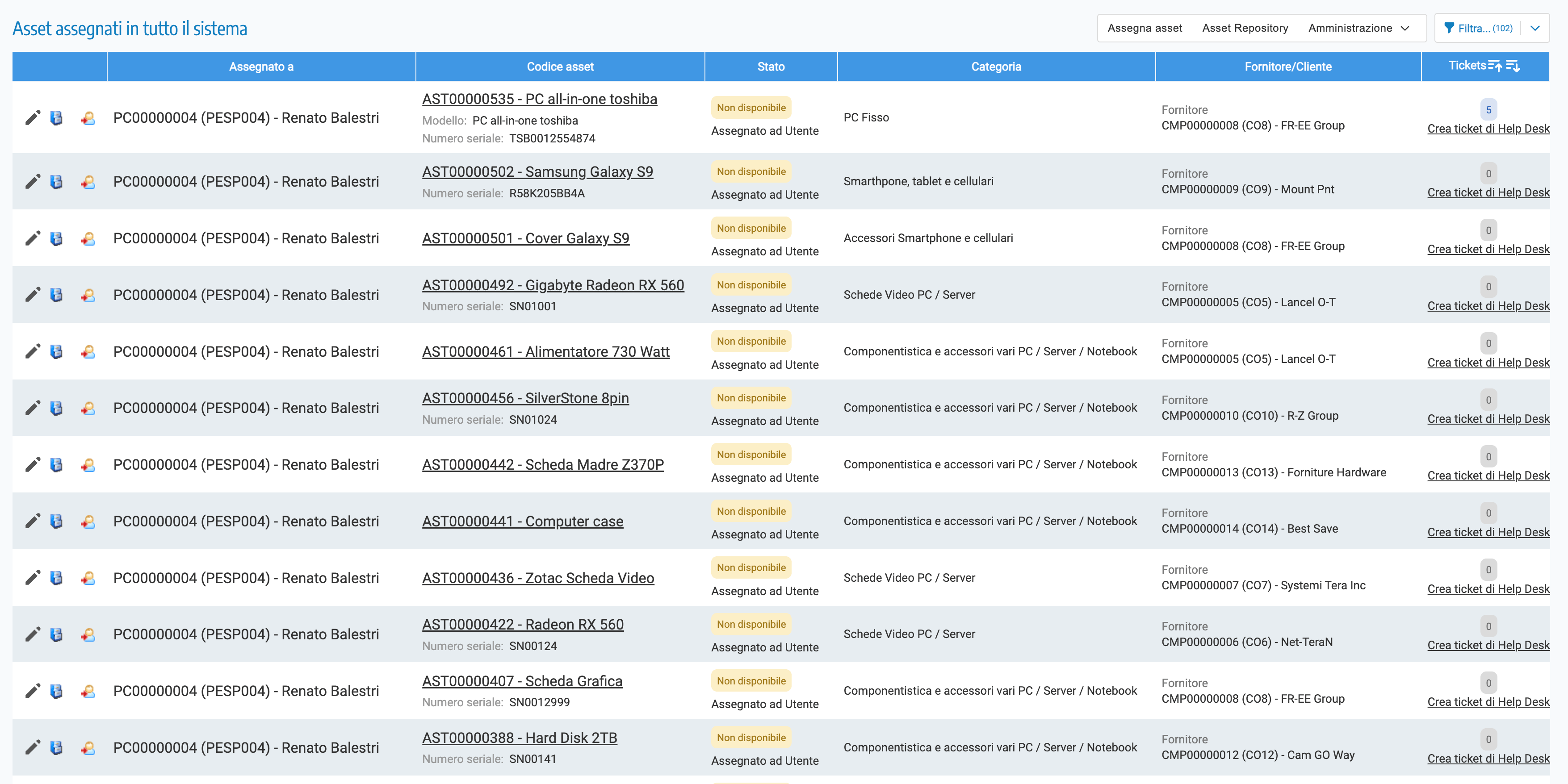
Task: Open AST00000492 Gigabyte Radeon RX 560 link
Action: click(x=553, y=285)
